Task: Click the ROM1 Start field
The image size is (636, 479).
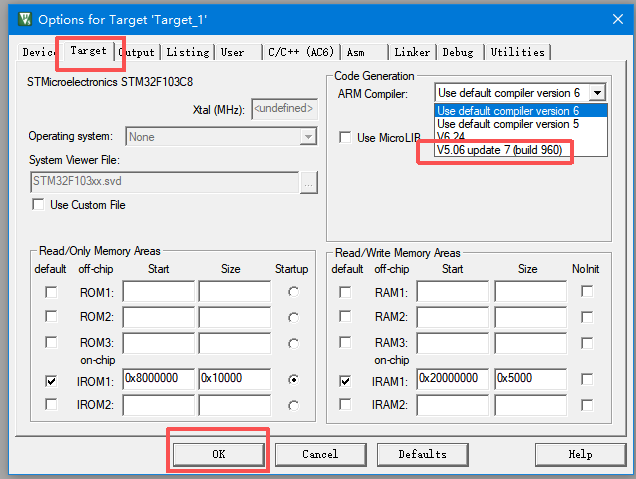Action: click(x=159, y=291)
